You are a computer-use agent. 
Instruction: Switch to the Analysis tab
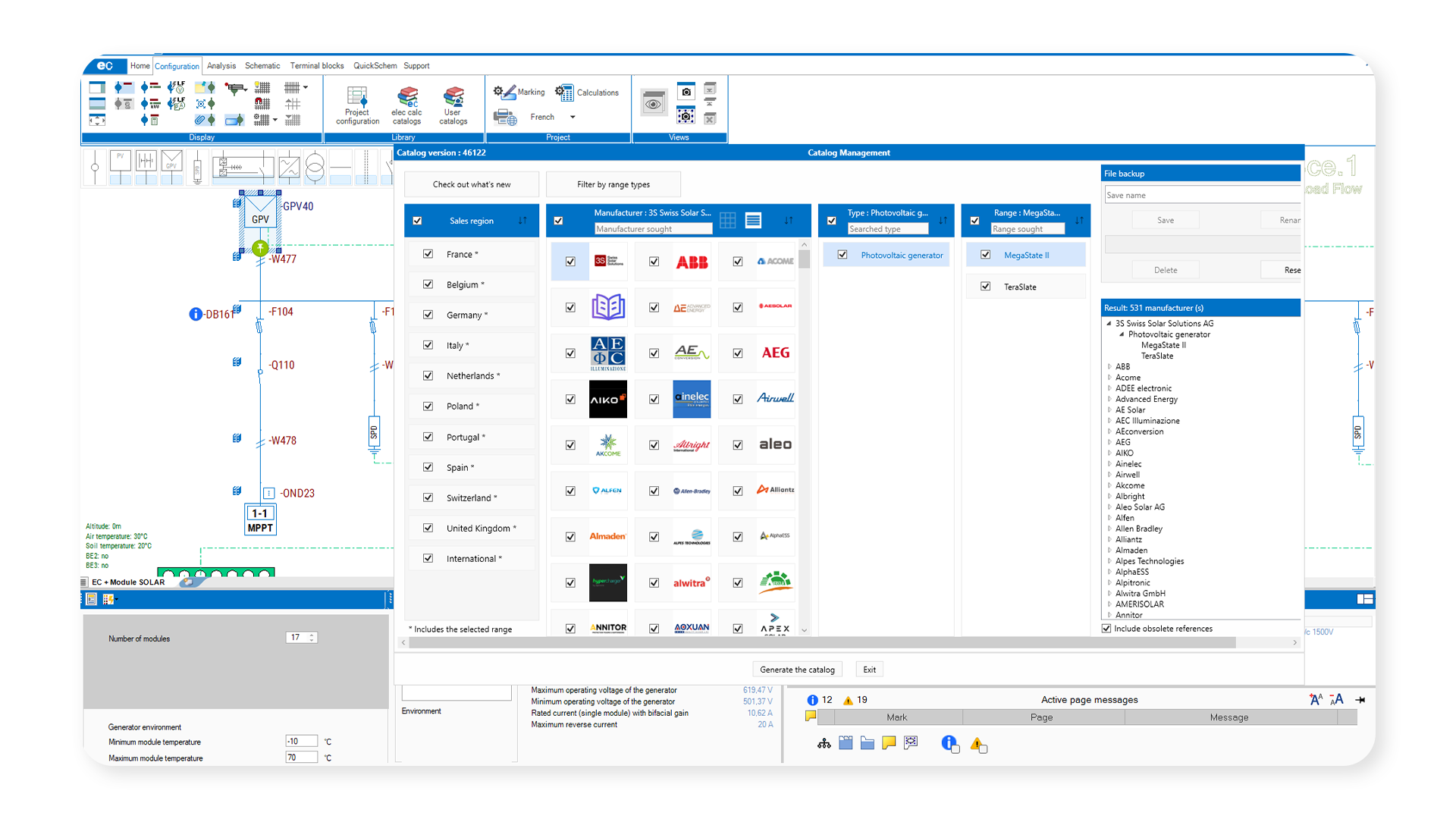click(221, 66)
